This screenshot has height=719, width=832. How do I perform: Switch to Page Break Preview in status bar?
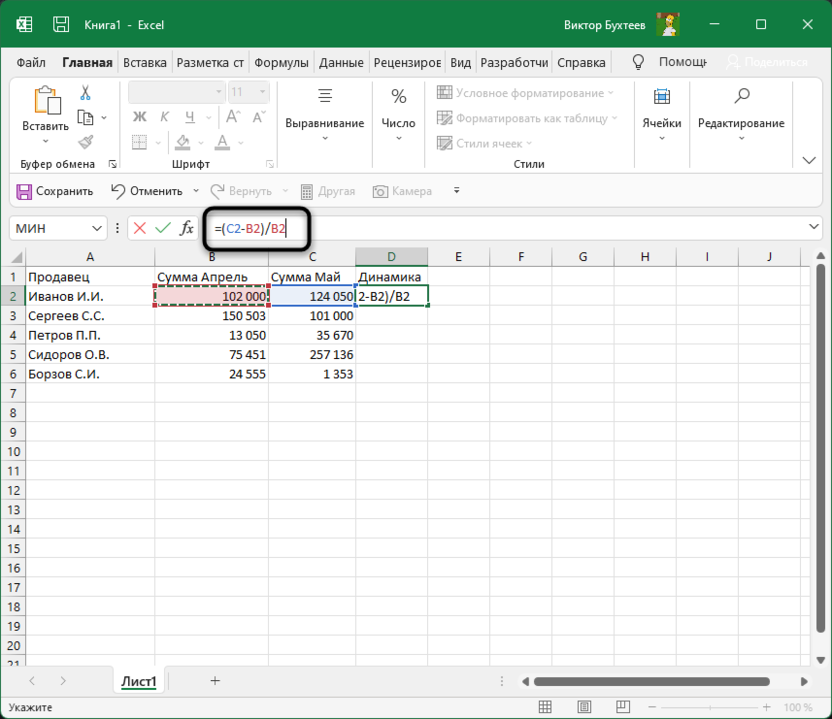pos(623,707)
